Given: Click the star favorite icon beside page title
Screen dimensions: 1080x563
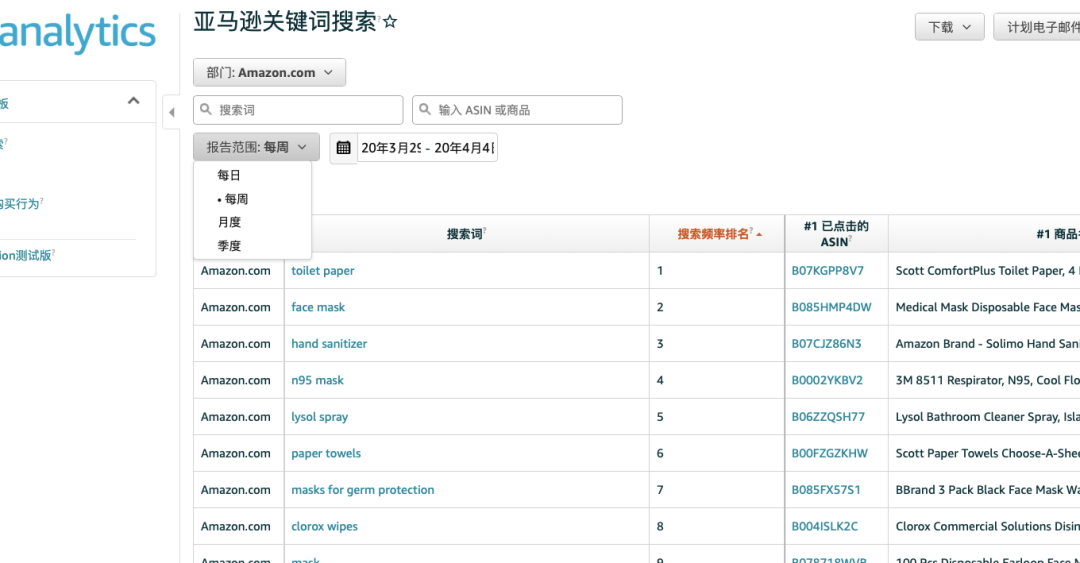Looking at the screenshot, I should (x=390, y=22).
